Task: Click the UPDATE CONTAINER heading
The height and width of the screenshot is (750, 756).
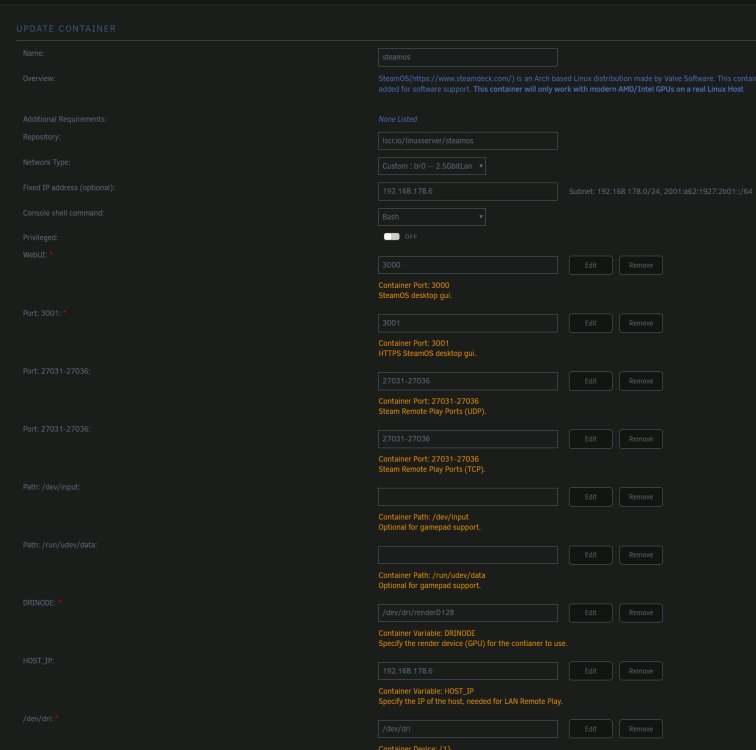Action: pyautogui.click(x=66, y=29)
